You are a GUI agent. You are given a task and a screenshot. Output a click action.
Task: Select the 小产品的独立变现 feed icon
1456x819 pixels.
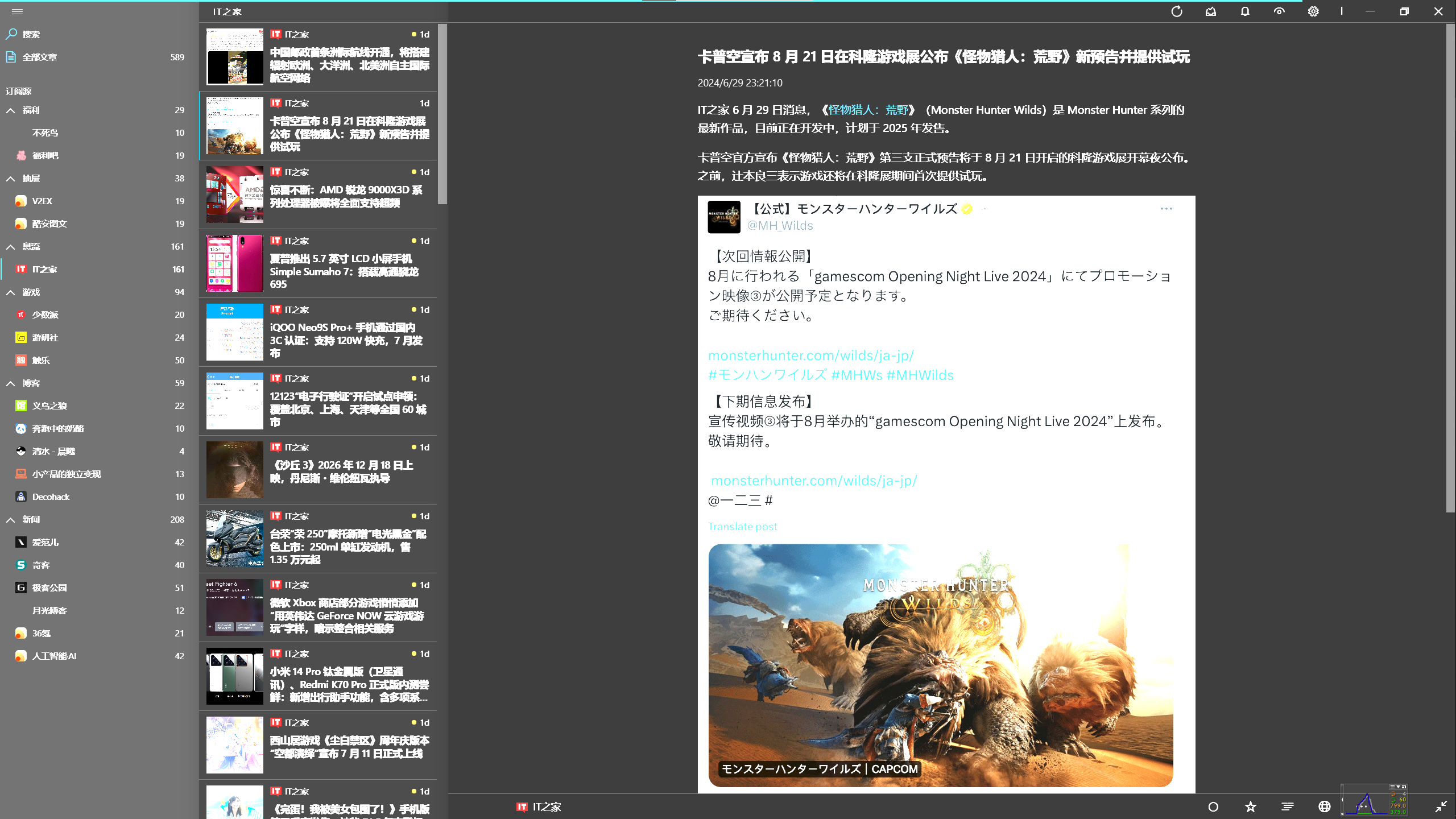21,474
